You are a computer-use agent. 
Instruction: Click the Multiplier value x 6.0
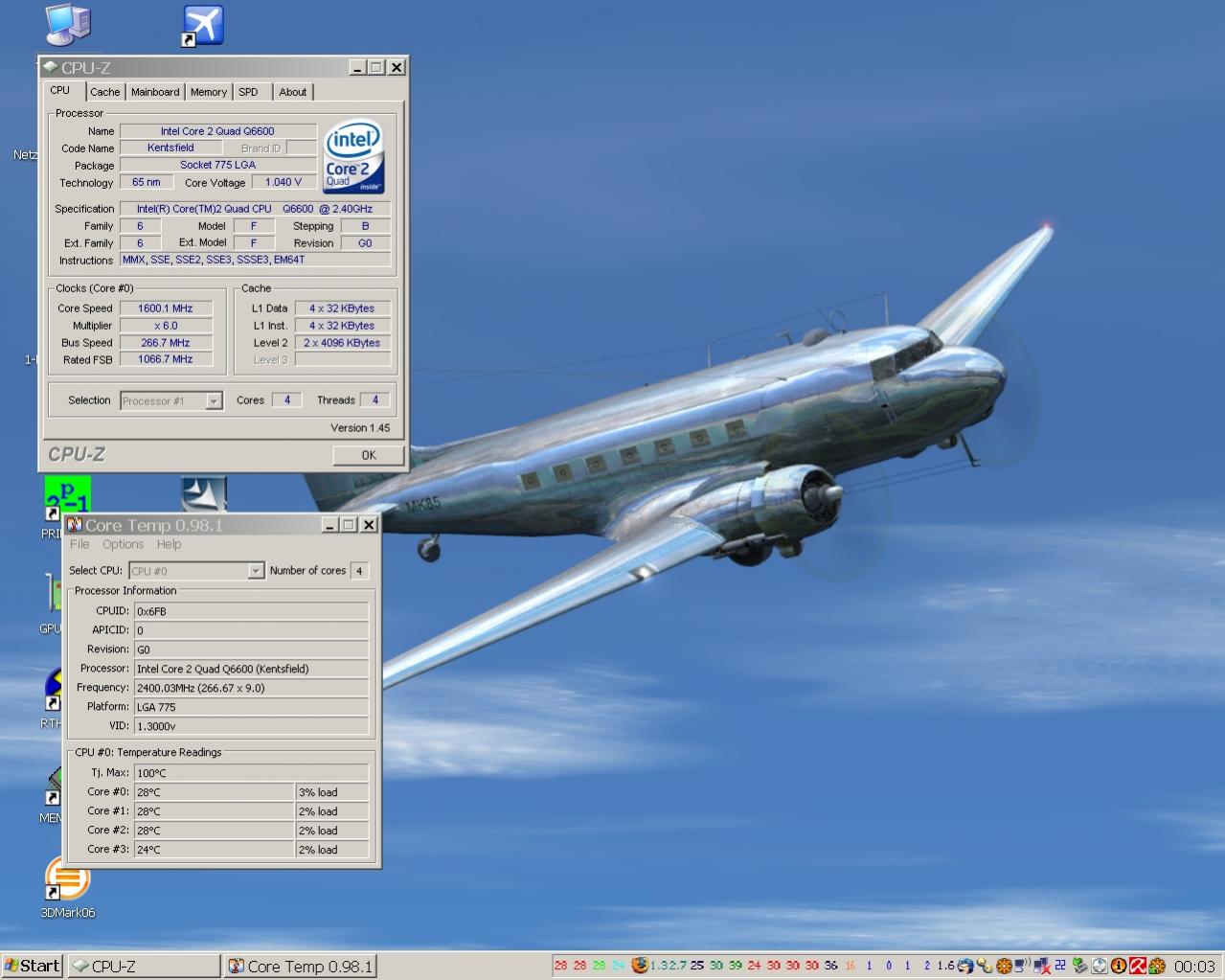(x=165, y=326)
